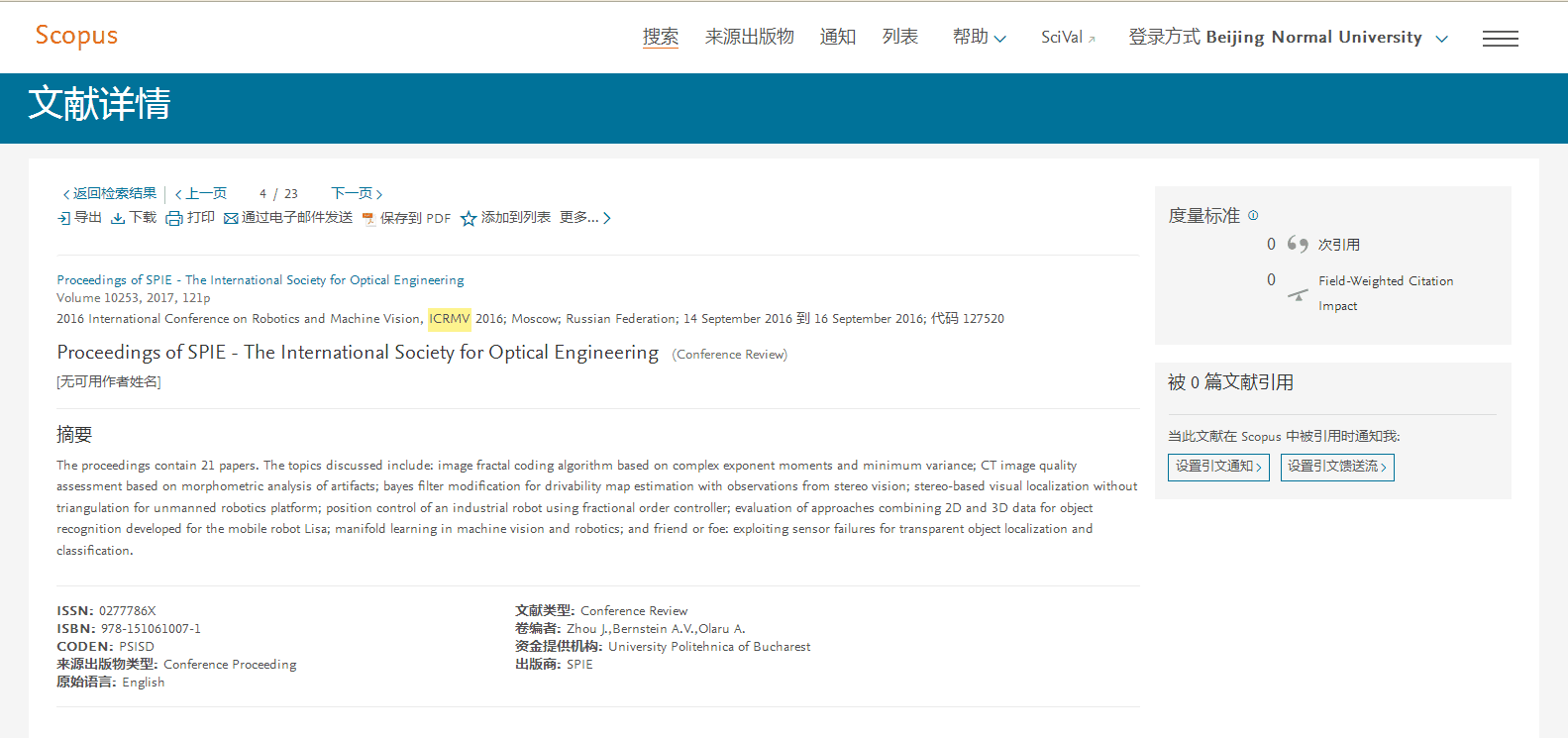Open the 列表 lists menu item
1568x738 pixels.
(x=900, y=37)
